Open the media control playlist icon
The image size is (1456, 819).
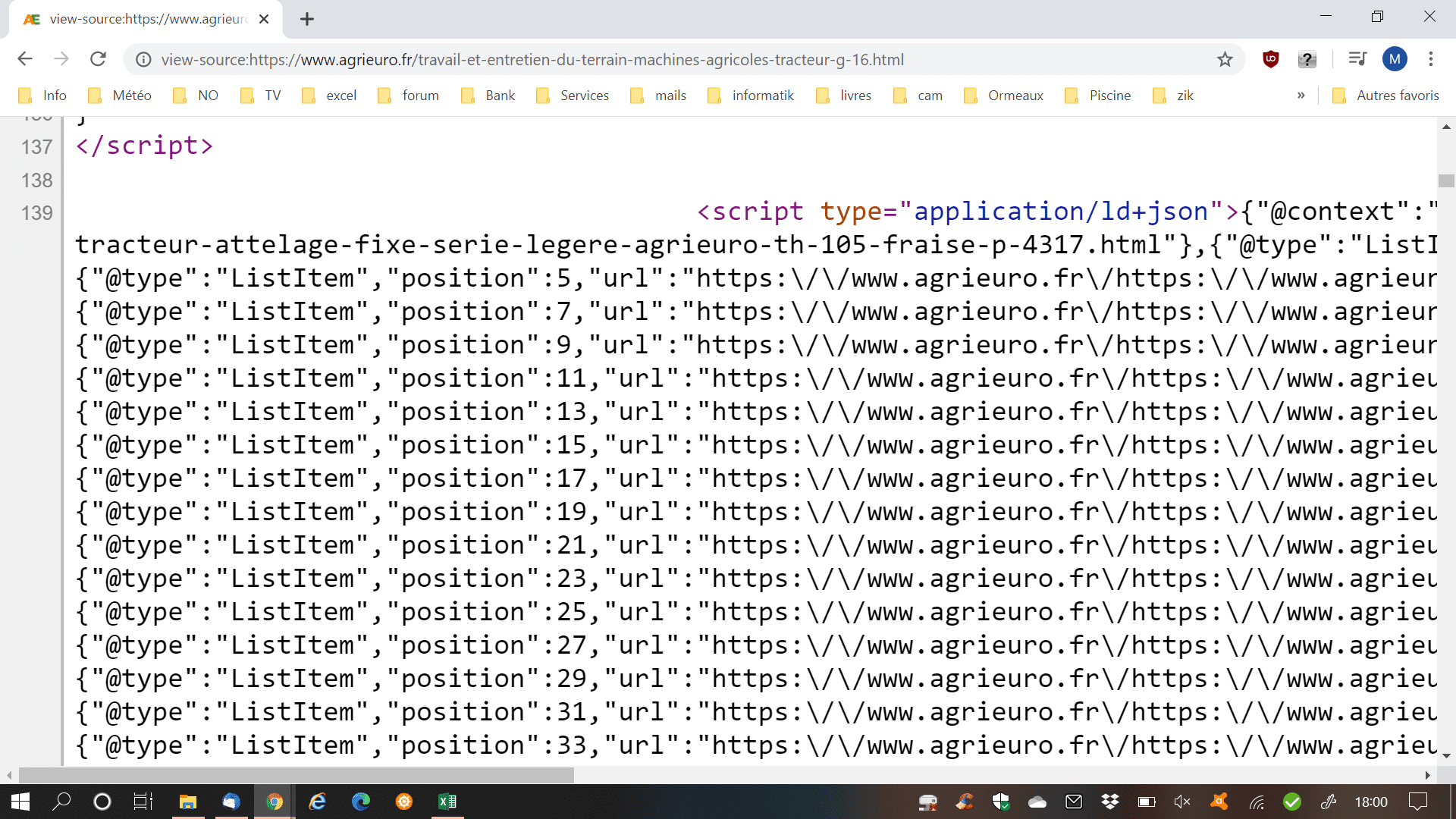[x=1357, y=59]
